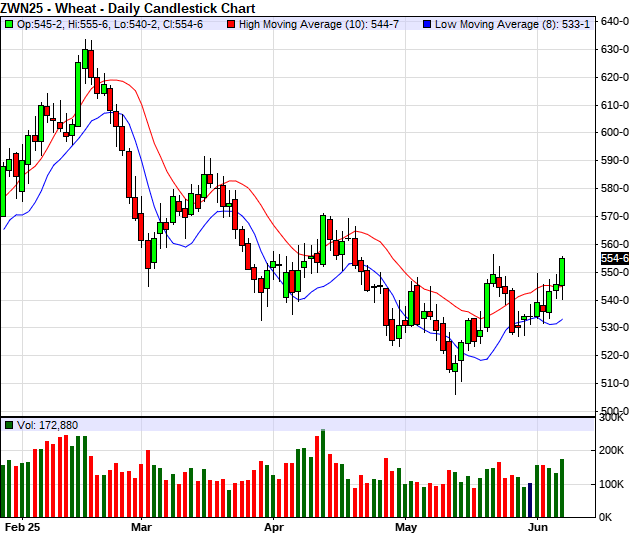
Task: Click the 300K volume axis label
Action: [614, 418]
